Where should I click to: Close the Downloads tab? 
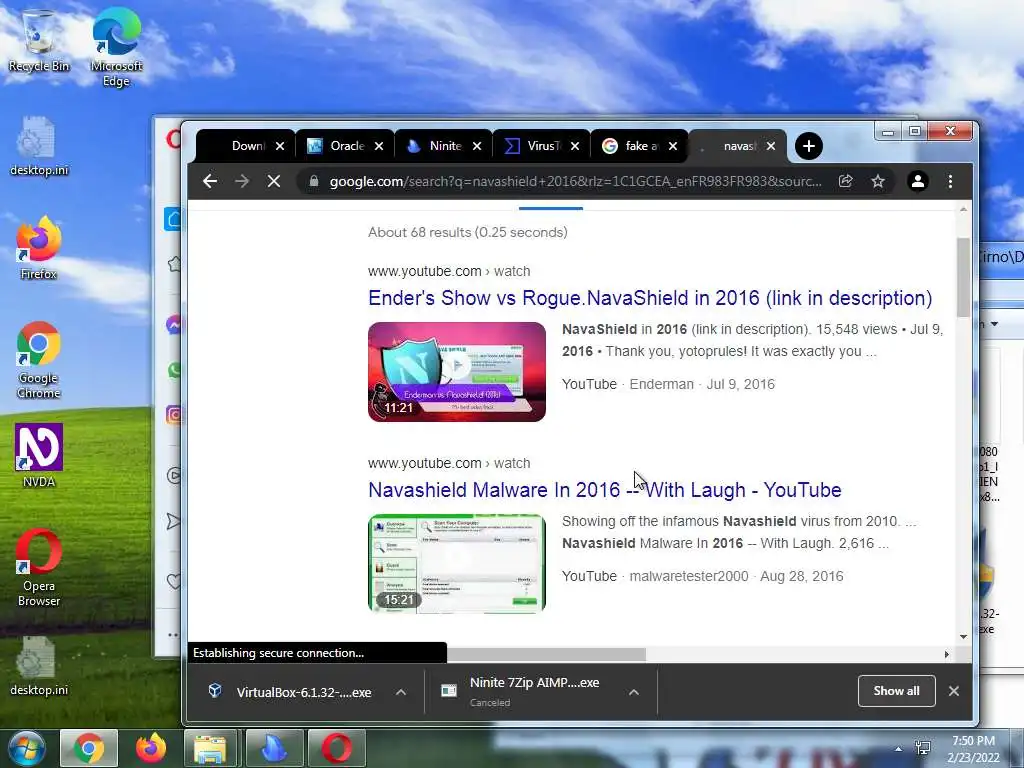click(x=280, y=146)
